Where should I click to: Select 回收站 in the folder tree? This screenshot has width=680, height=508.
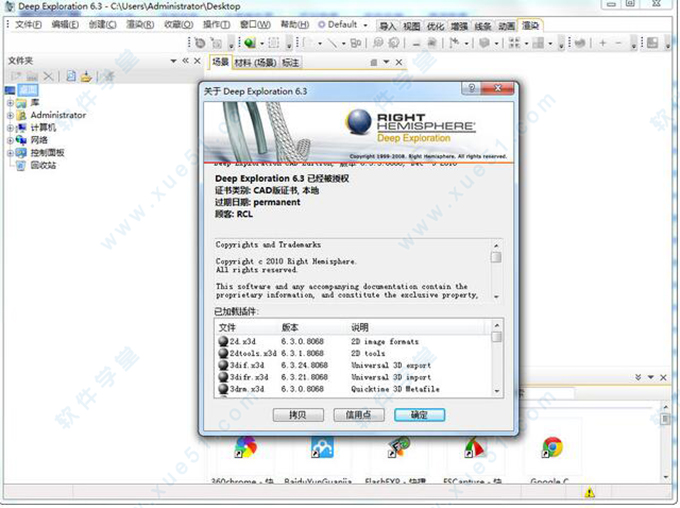43,166
